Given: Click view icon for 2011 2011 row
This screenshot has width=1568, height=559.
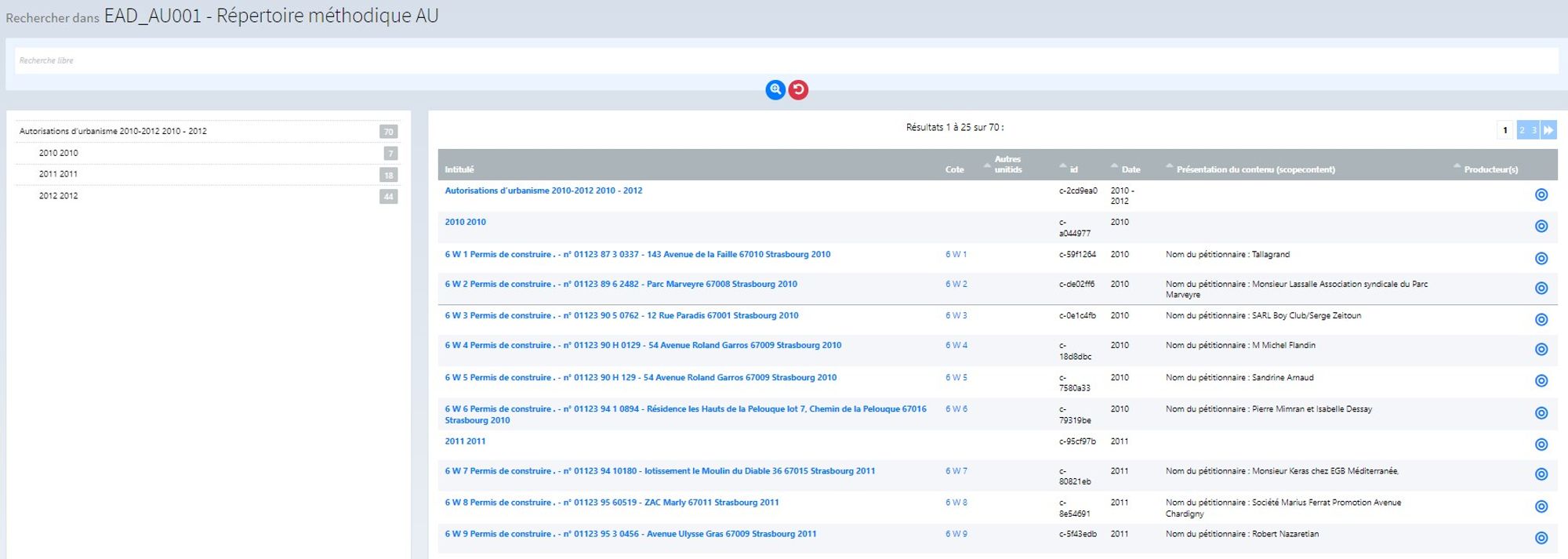Looking at the screenshot, I should [x=1541, y=445].
